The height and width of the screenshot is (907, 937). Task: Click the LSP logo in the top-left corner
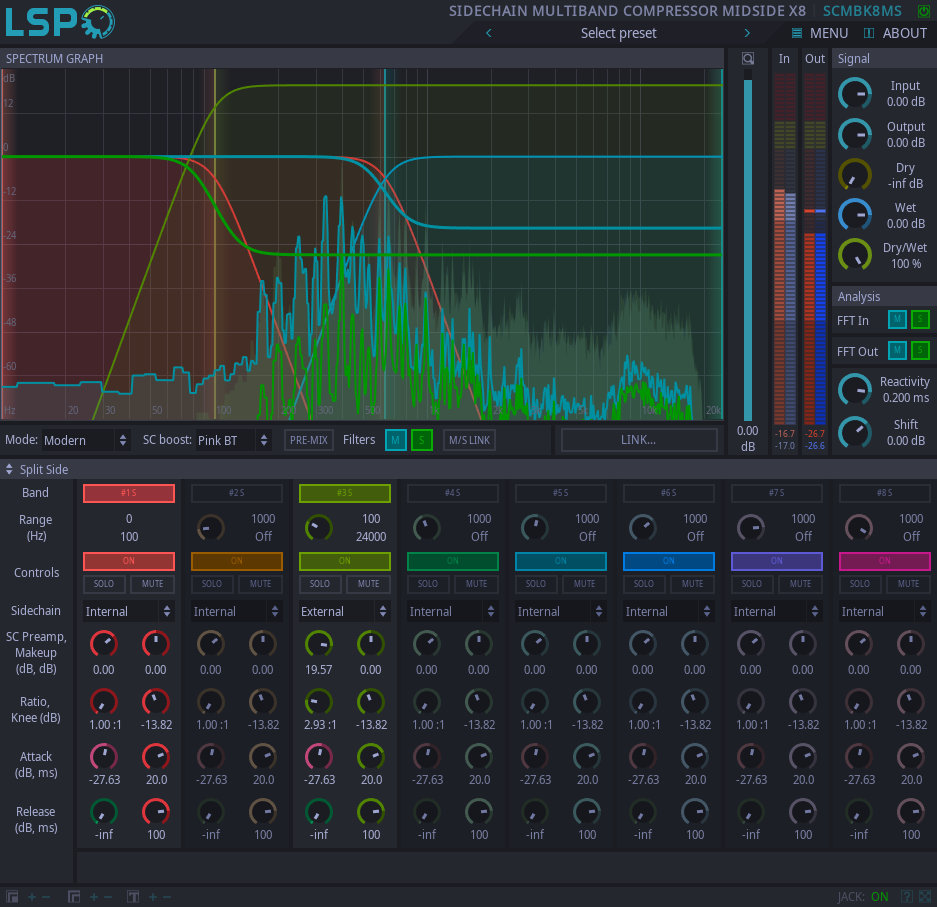[x=58, y=21]
